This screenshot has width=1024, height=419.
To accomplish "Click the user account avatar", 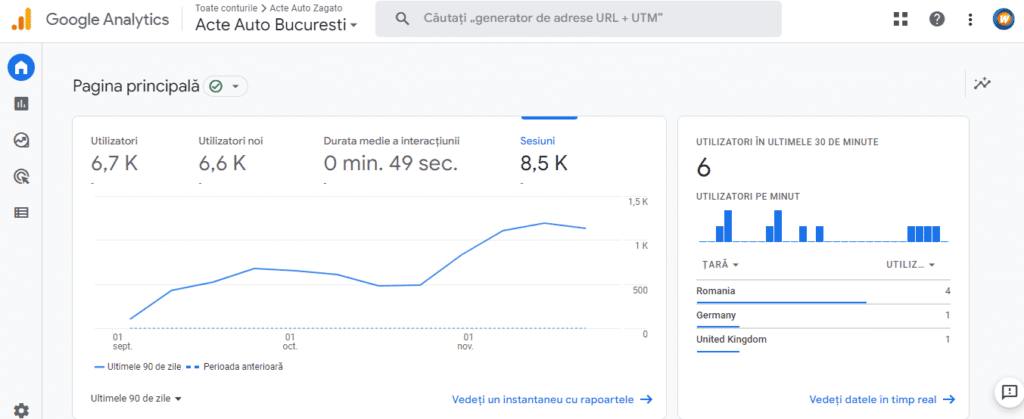I will point(1003,19).
